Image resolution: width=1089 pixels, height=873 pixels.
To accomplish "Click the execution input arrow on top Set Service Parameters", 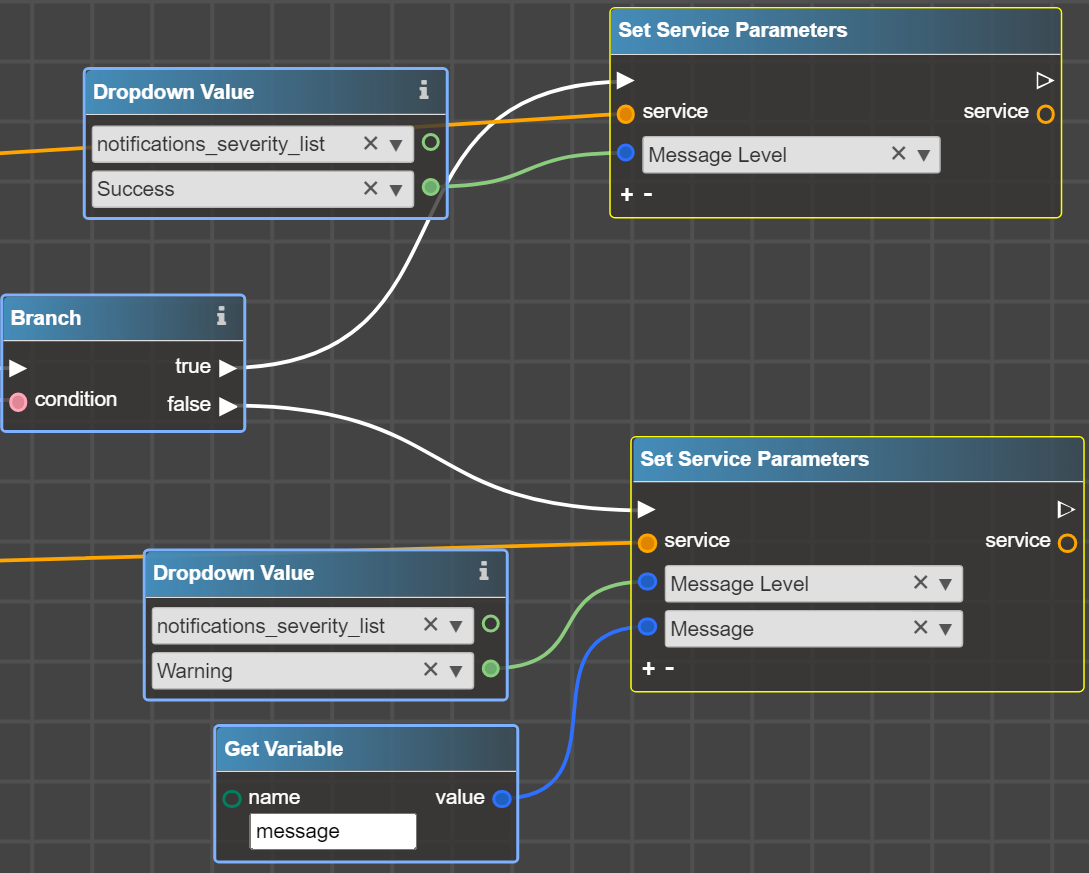I will coord(626,80).
